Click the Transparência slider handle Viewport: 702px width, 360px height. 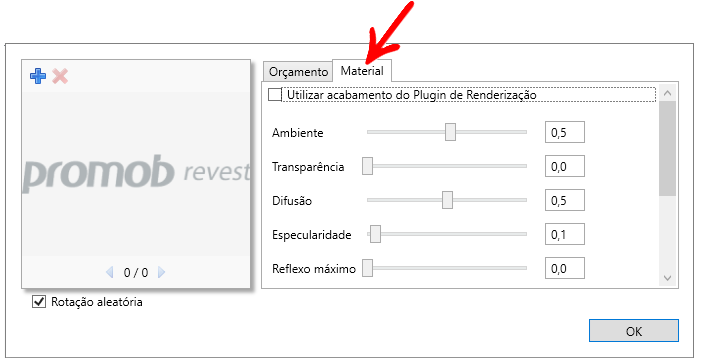(368, 166)
